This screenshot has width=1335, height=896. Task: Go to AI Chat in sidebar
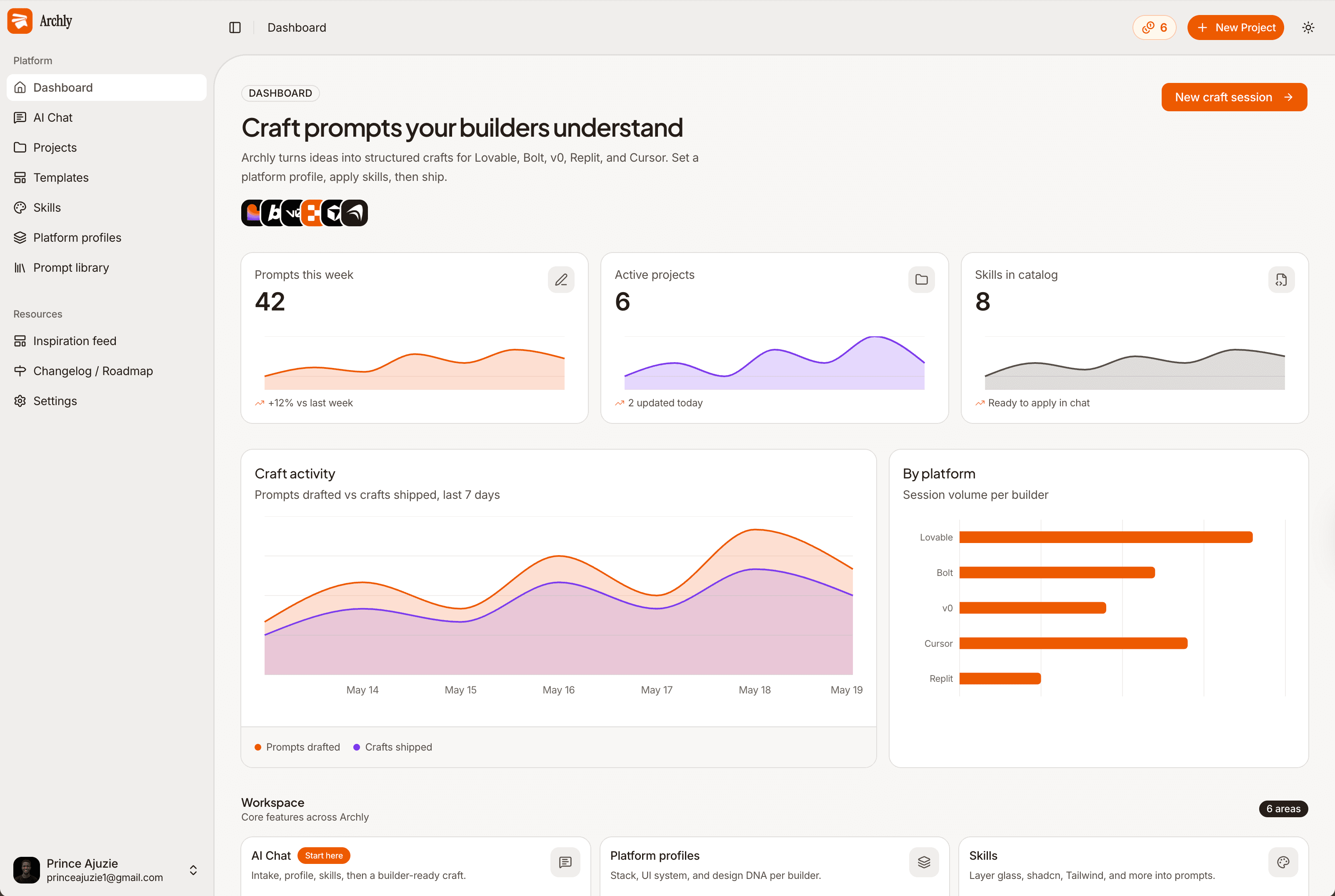[107, 118]
